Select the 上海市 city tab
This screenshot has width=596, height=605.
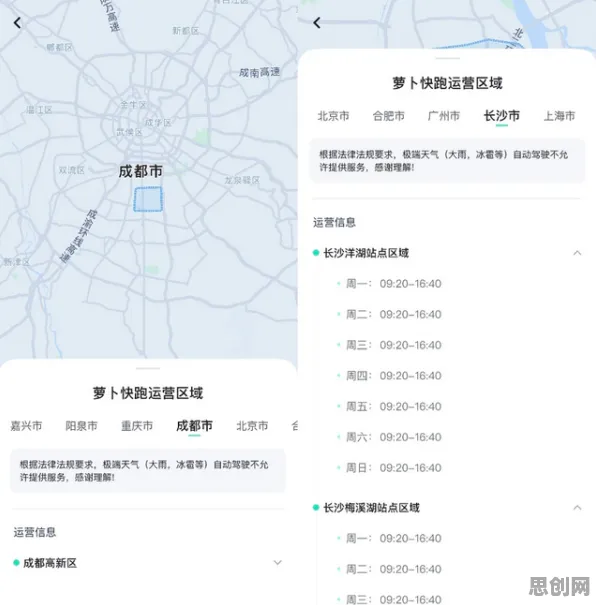coord(559,116)
